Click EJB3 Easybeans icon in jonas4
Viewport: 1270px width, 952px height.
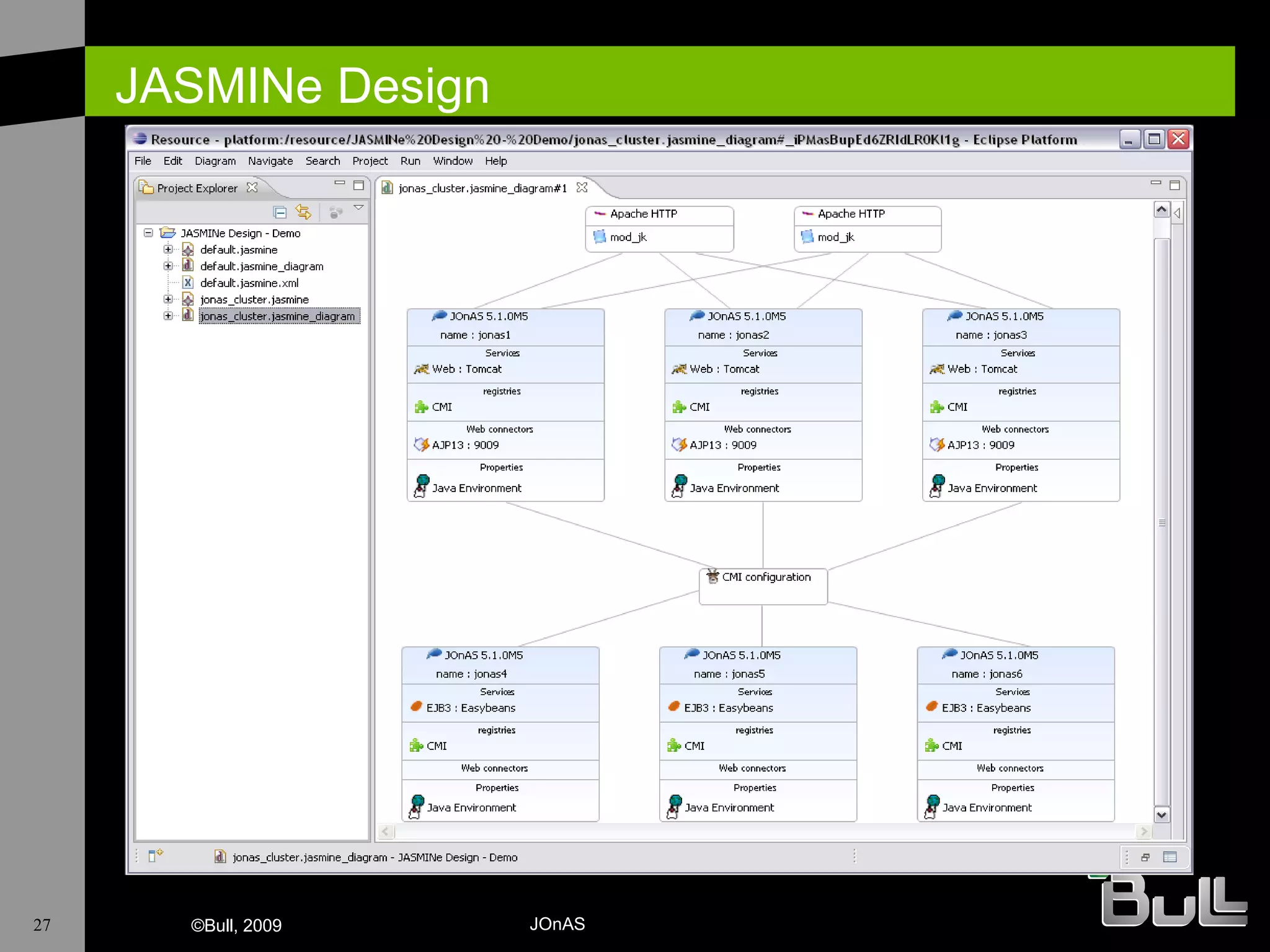(416, 707)
